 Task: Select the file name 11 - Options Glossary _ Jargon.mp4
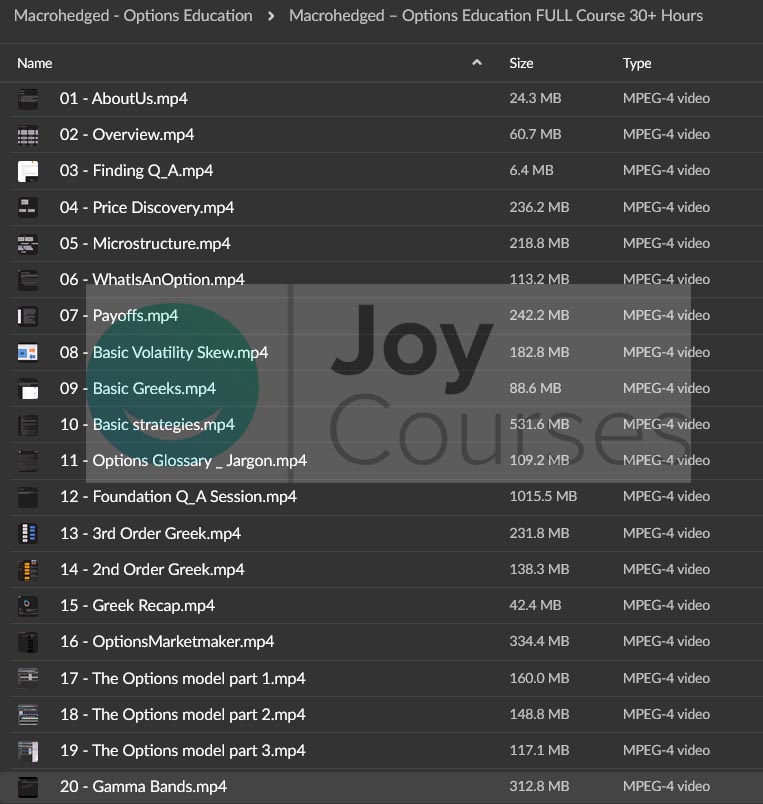click(183, 460)
